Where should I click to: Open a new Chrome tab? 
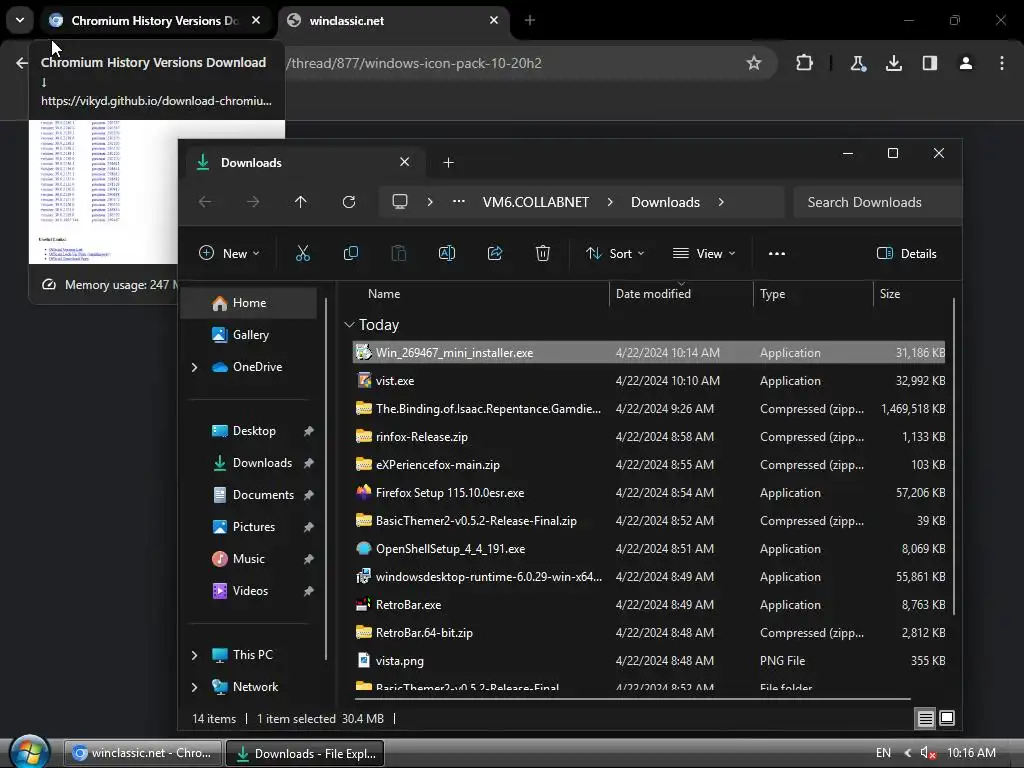click(530, 20)
